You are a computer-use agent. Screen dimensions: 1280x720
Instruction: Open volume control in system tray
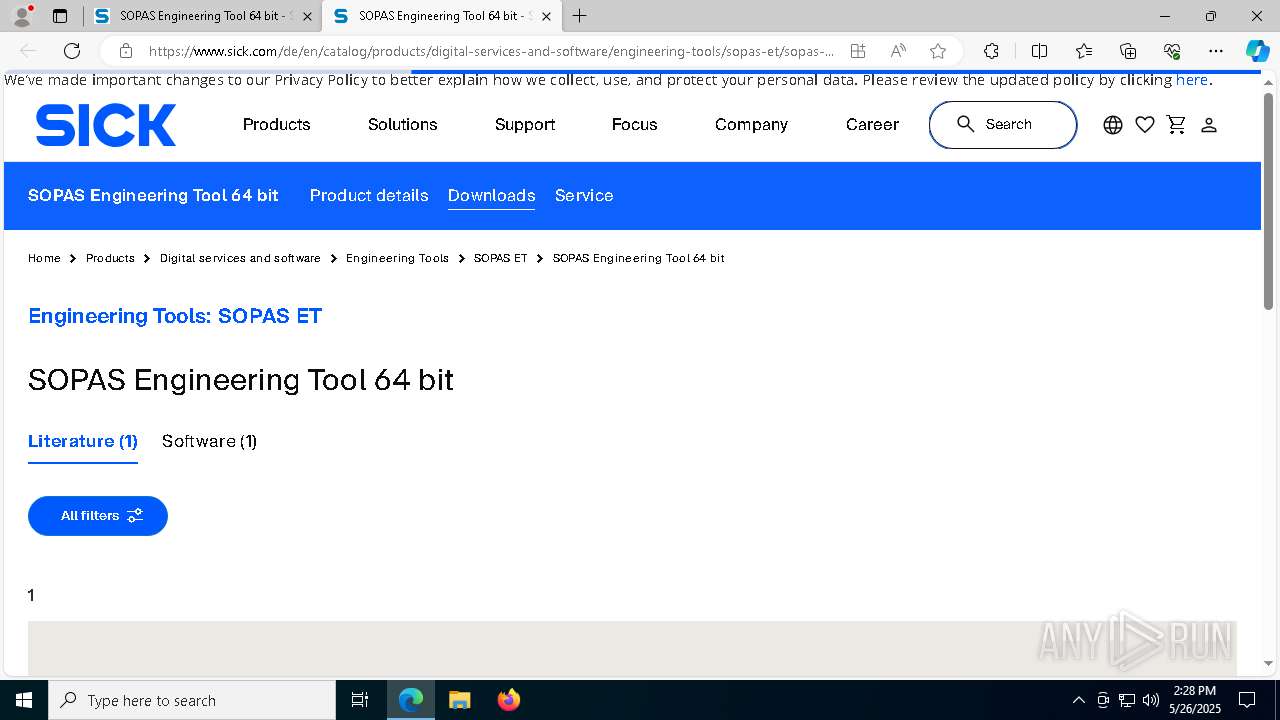[x=1151, y=700]
